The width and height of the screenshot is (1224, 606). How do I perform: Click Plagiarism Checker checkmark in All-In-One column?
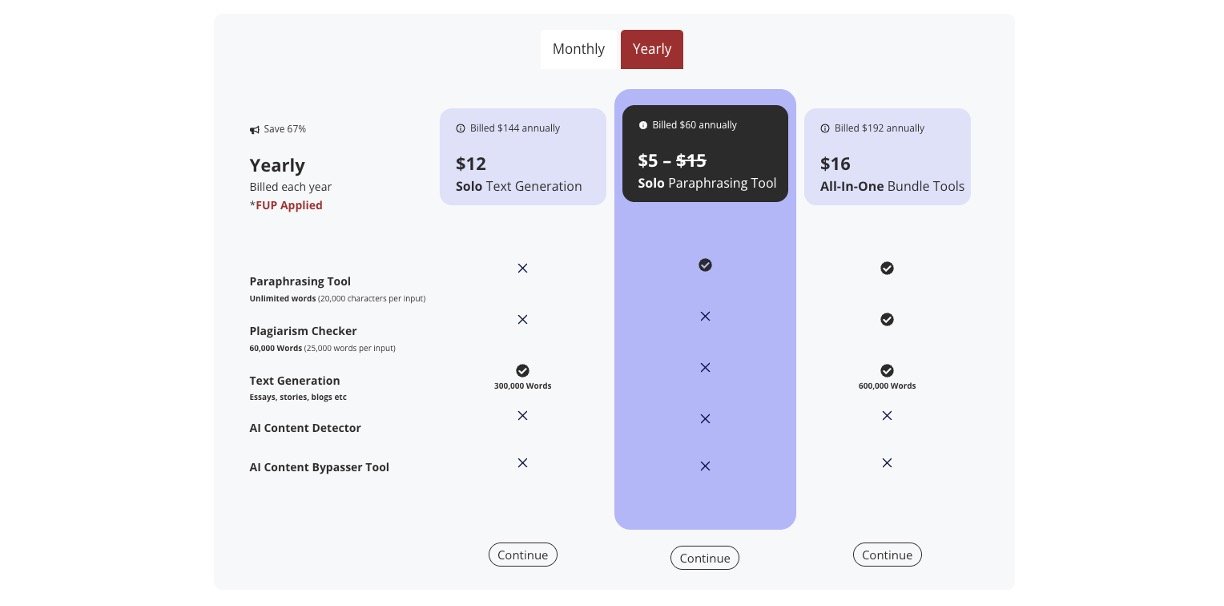[887, 320]
